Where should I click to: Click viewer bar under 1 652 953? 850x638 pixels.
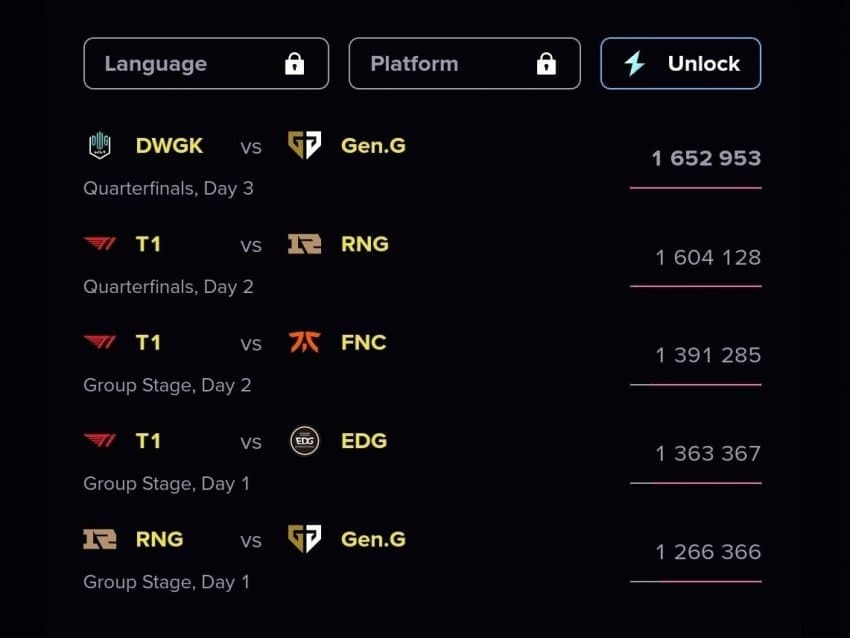695,187
